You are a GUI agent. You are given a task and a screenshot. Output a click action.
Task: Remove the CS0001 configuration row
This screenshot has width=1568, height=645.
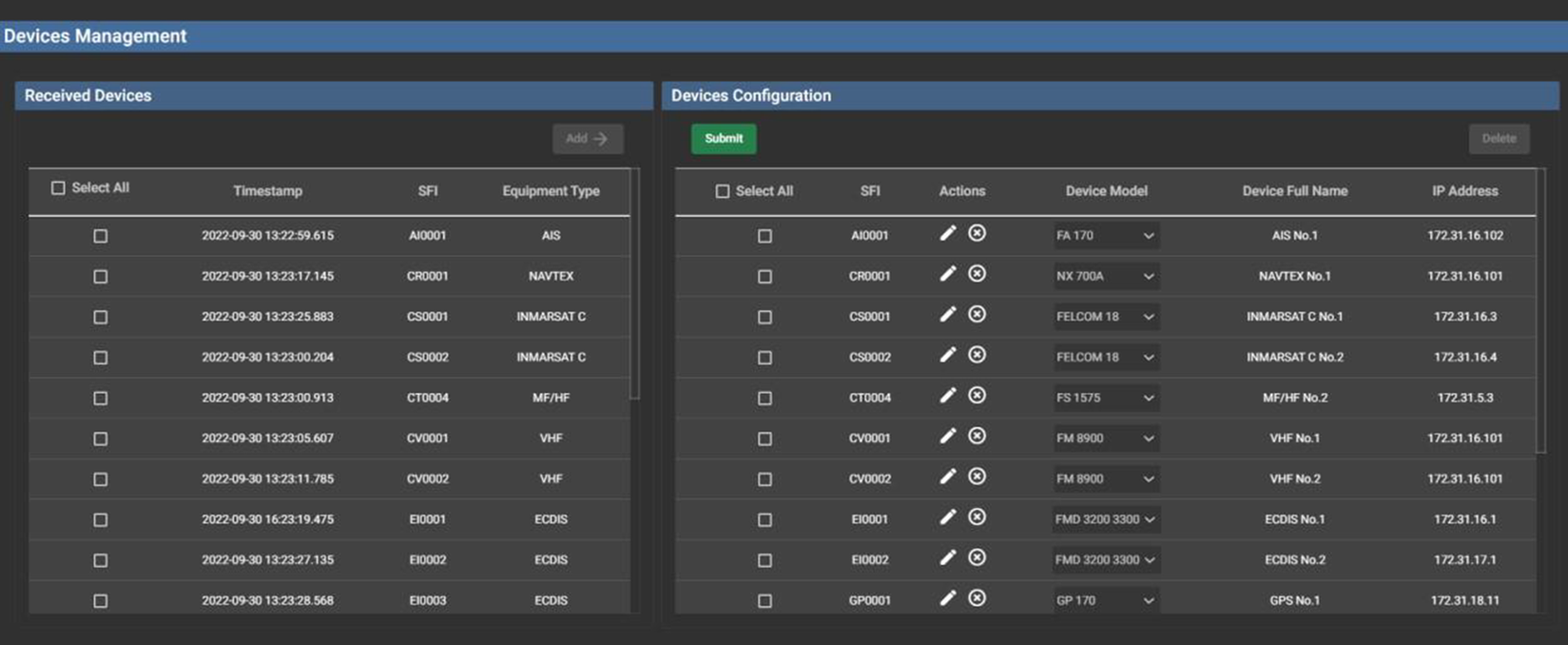[x=977, y=314]
